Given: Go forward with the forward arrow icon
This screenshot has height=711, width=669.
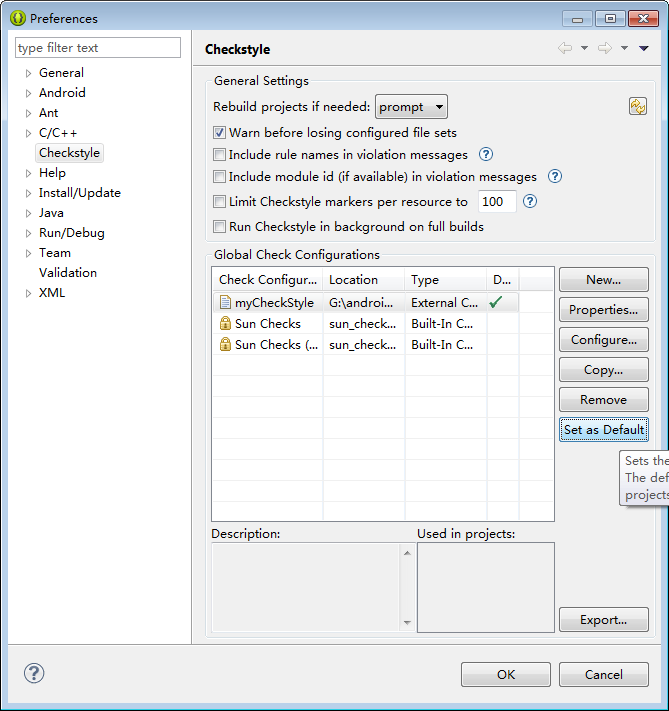Looking at the screenshot, I should pyautogui.click(x=605, y=48).
